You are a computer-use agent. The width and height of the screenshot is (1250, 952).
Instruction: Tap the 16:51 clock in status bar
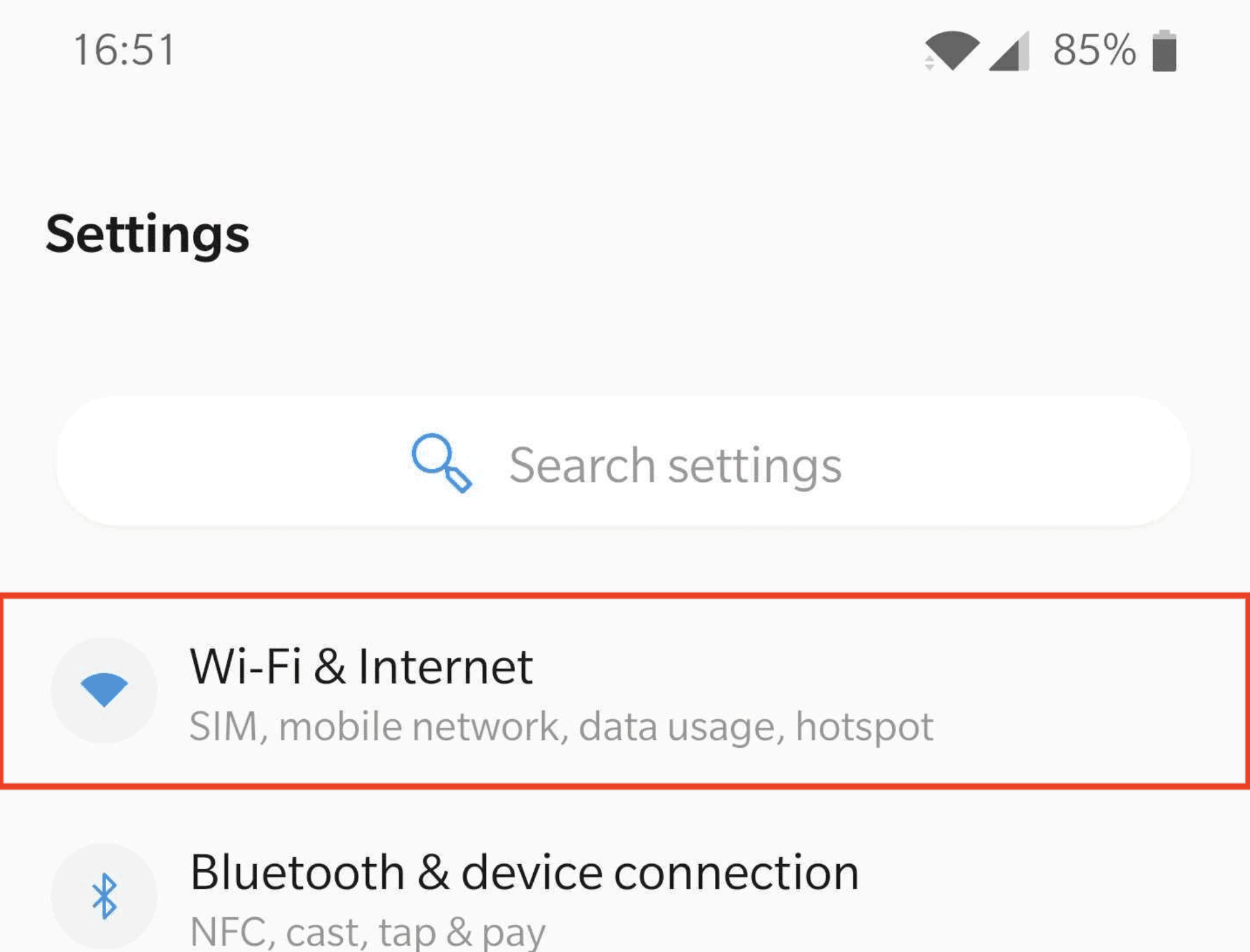(124, 50)
